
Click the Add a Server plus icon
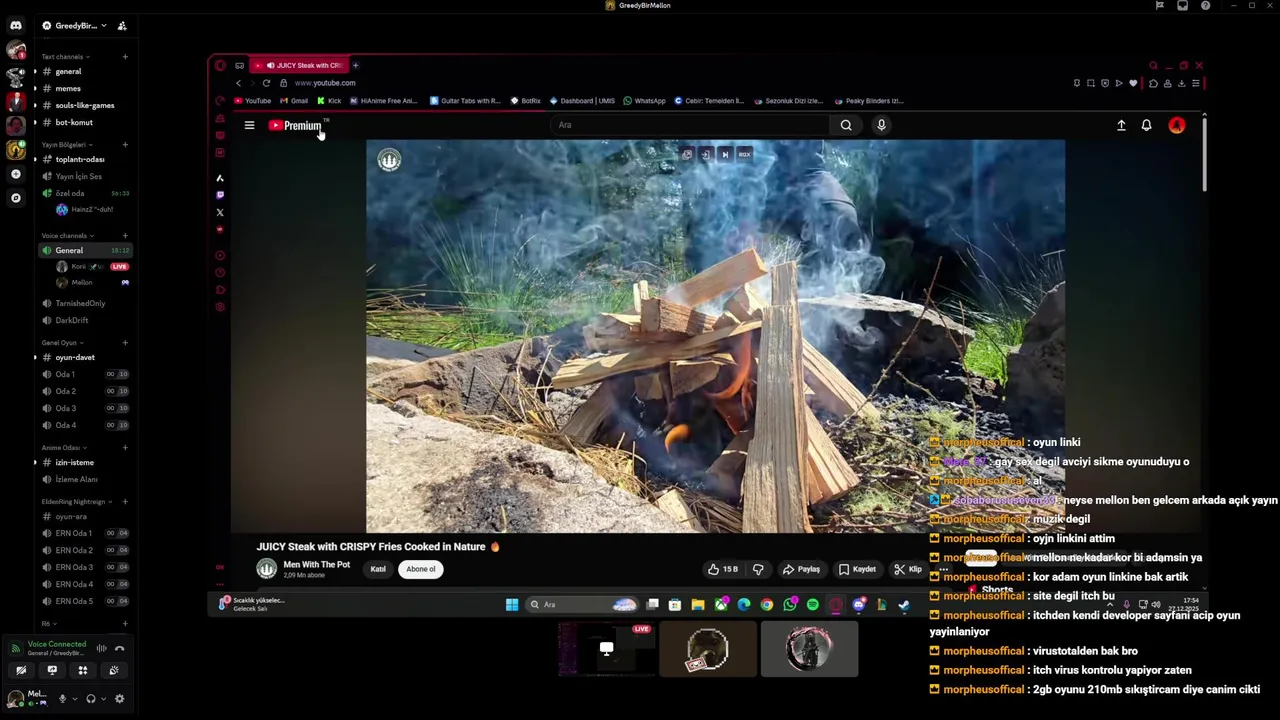point(15,174)
